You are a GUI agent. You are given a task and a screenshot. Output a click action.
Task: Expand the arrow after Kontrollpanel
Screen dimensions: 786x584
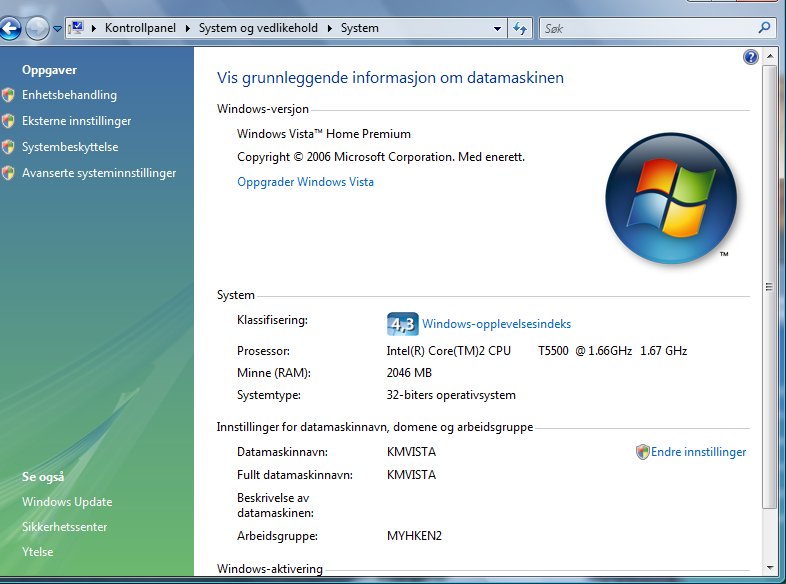point(187,28)
